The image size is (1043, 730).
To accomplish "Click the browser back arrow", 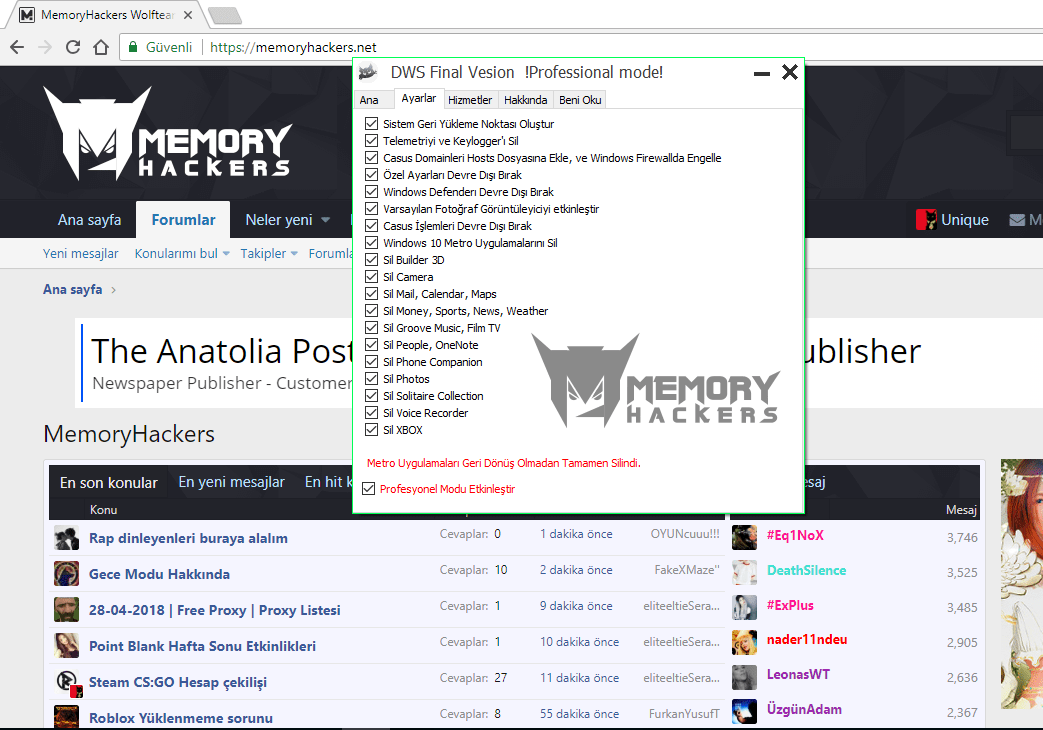I will (17, 47).
